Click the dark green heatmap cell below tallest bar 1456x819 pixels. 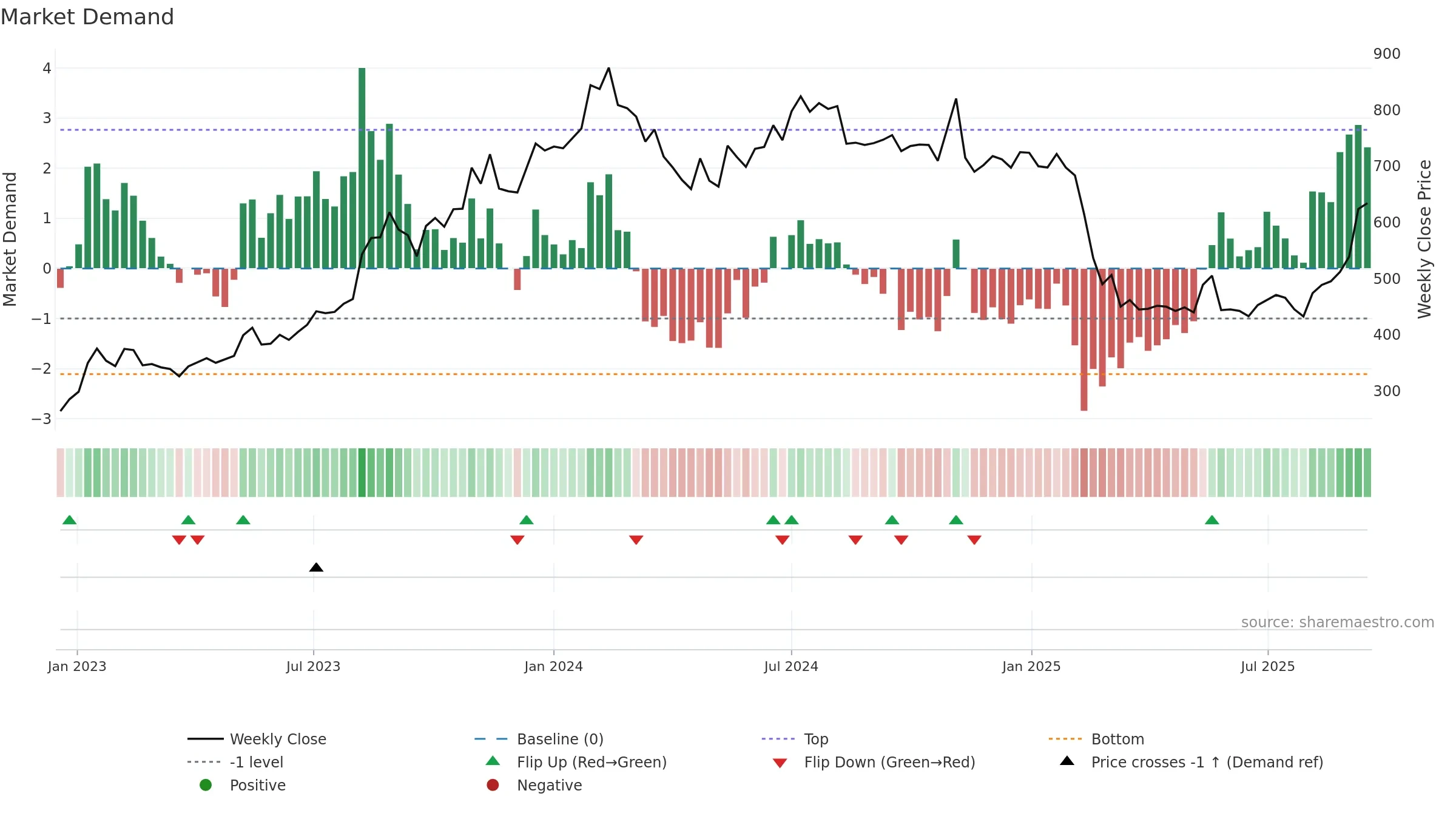click(362, 473)
